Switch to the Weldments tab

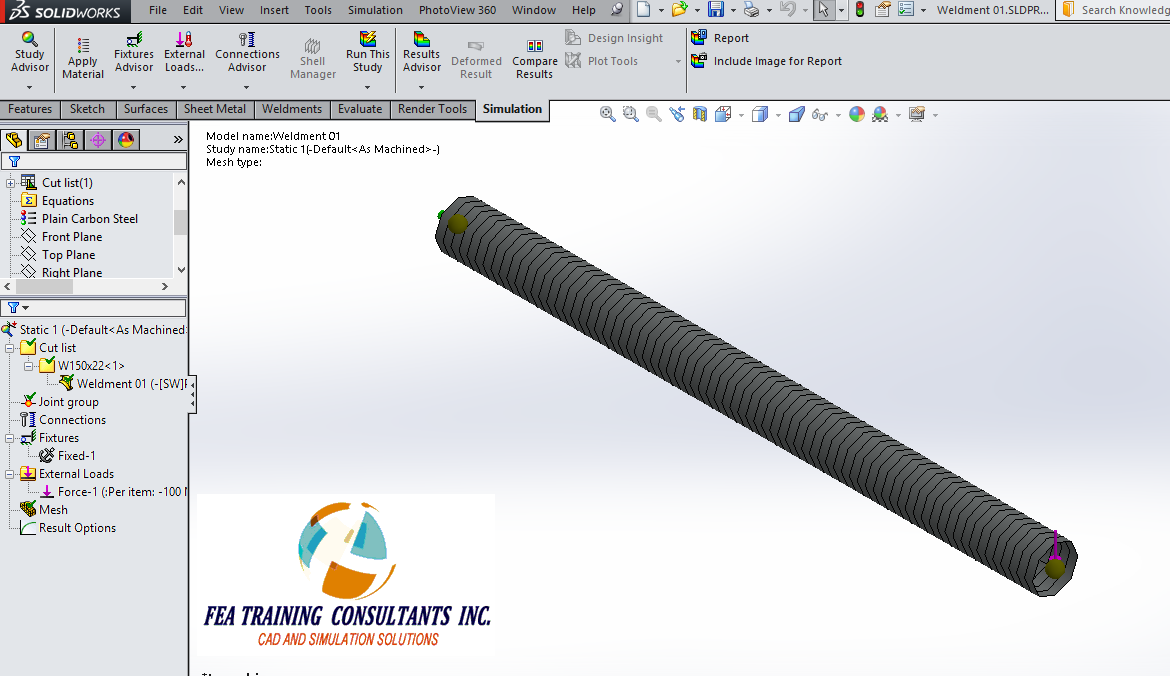[291, 109]
